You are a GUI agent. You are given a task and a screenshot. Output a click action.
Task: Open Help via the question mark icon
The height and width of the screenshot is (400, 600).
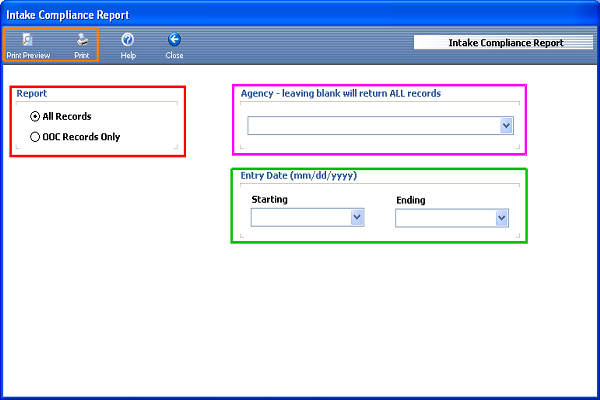pyautogui.click(x=128, y=40)
